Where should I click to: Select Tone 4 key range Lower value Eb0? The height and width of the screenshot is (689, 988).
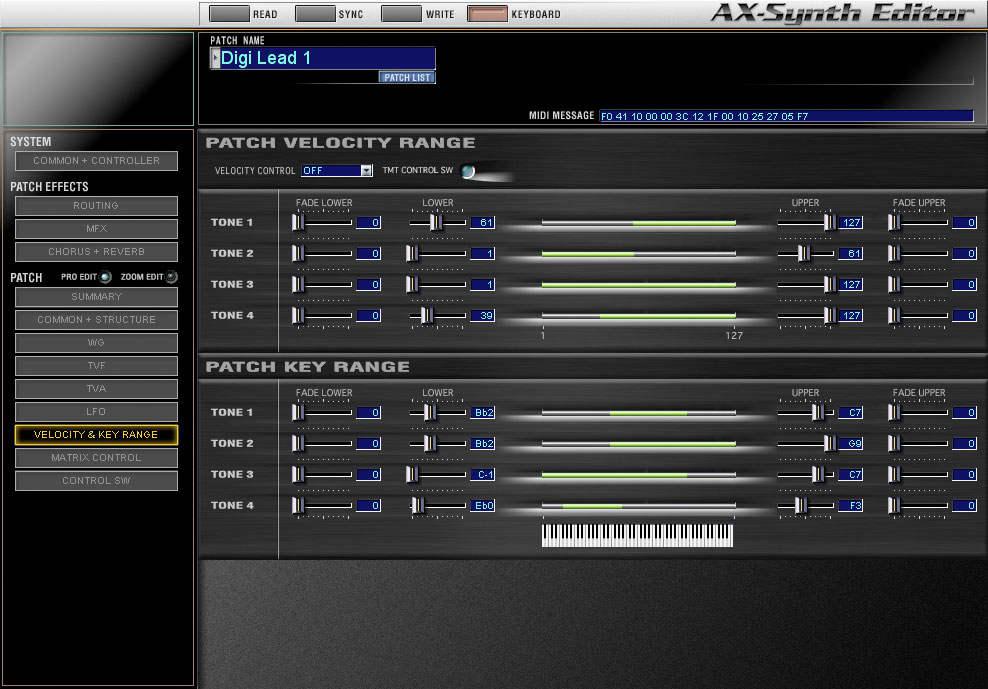tap(483, 505)
